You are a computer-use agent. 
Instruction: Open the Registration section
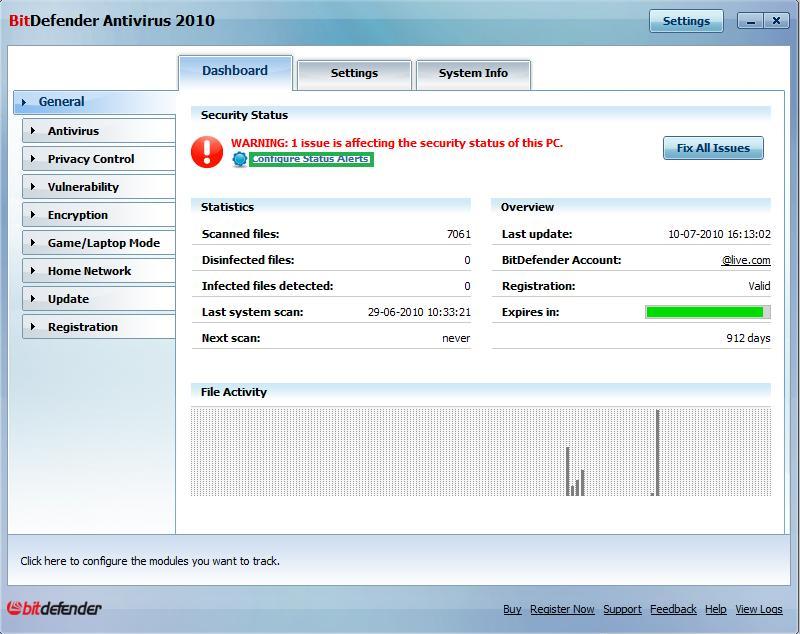pos(99,326)
